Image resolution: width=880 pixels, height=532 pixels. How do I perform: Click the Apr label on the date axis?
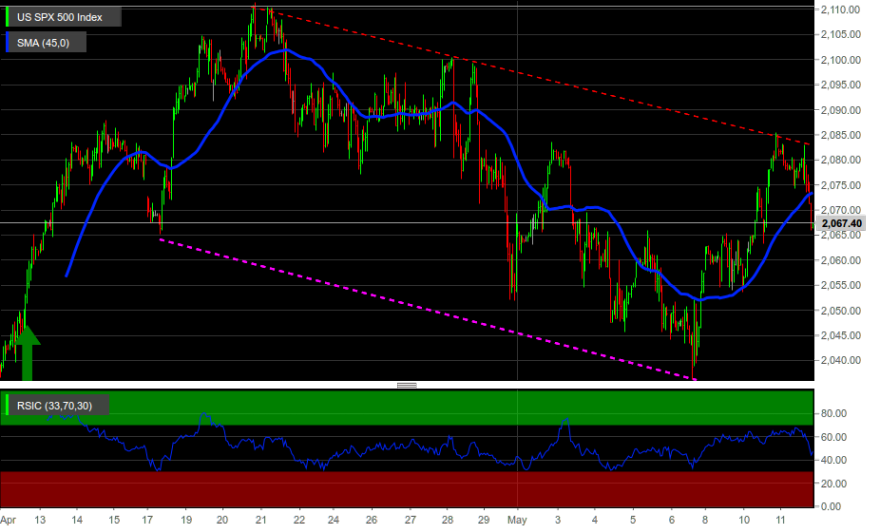pos(8,520)
